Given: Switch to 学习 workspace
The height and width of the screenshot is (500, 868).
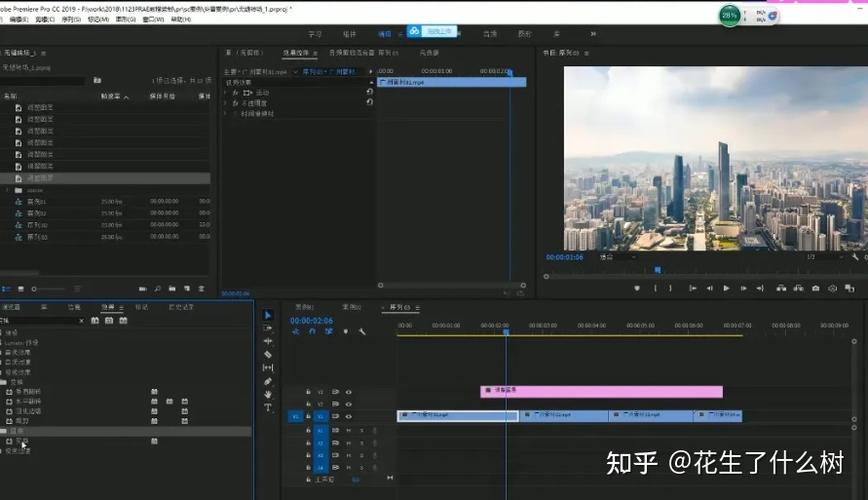Looking at the screenshot, I should click(x=315, y=34).
